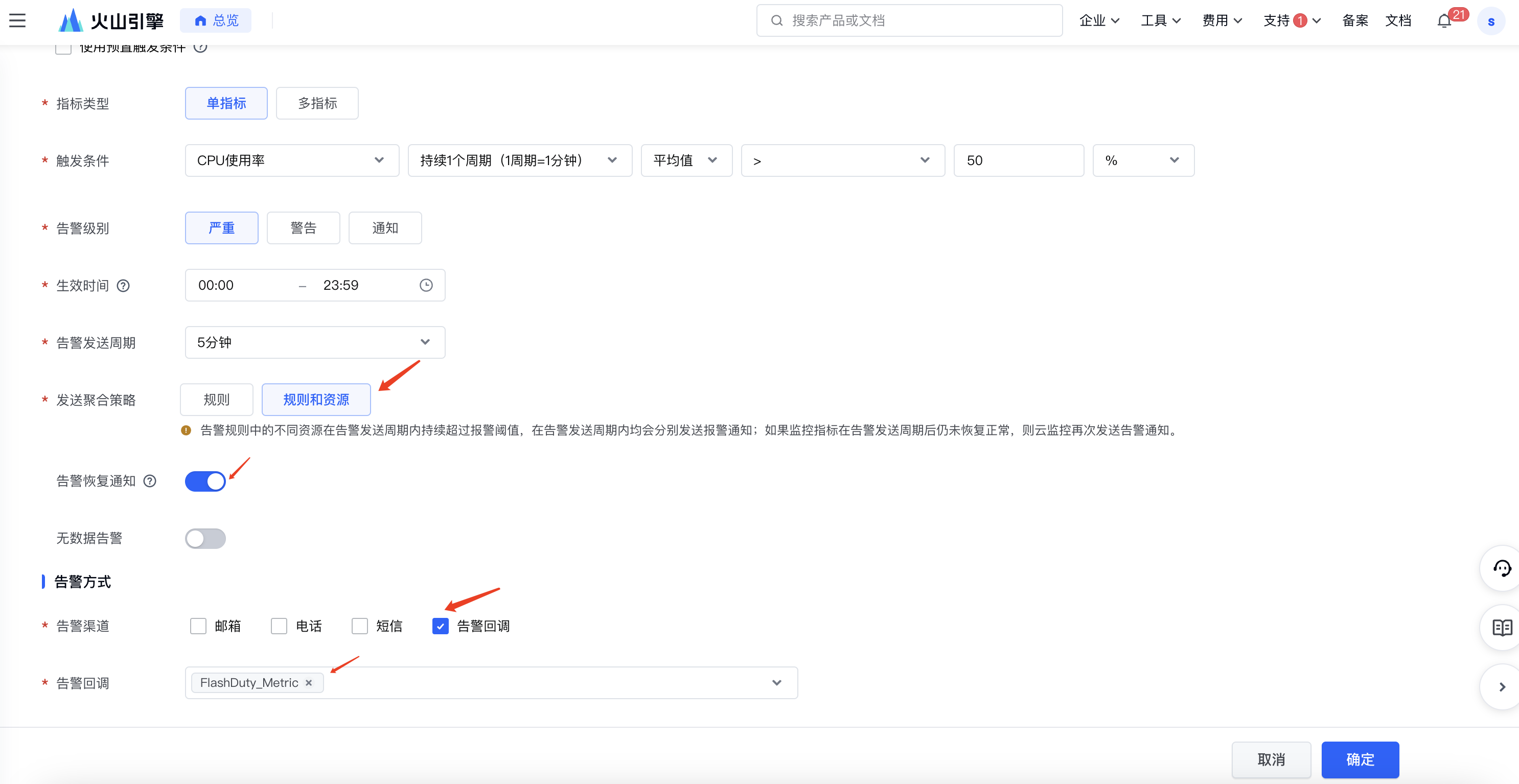Select 多指标 metric type
Screen dimensions: 1519x784
[x=317, y=103]
